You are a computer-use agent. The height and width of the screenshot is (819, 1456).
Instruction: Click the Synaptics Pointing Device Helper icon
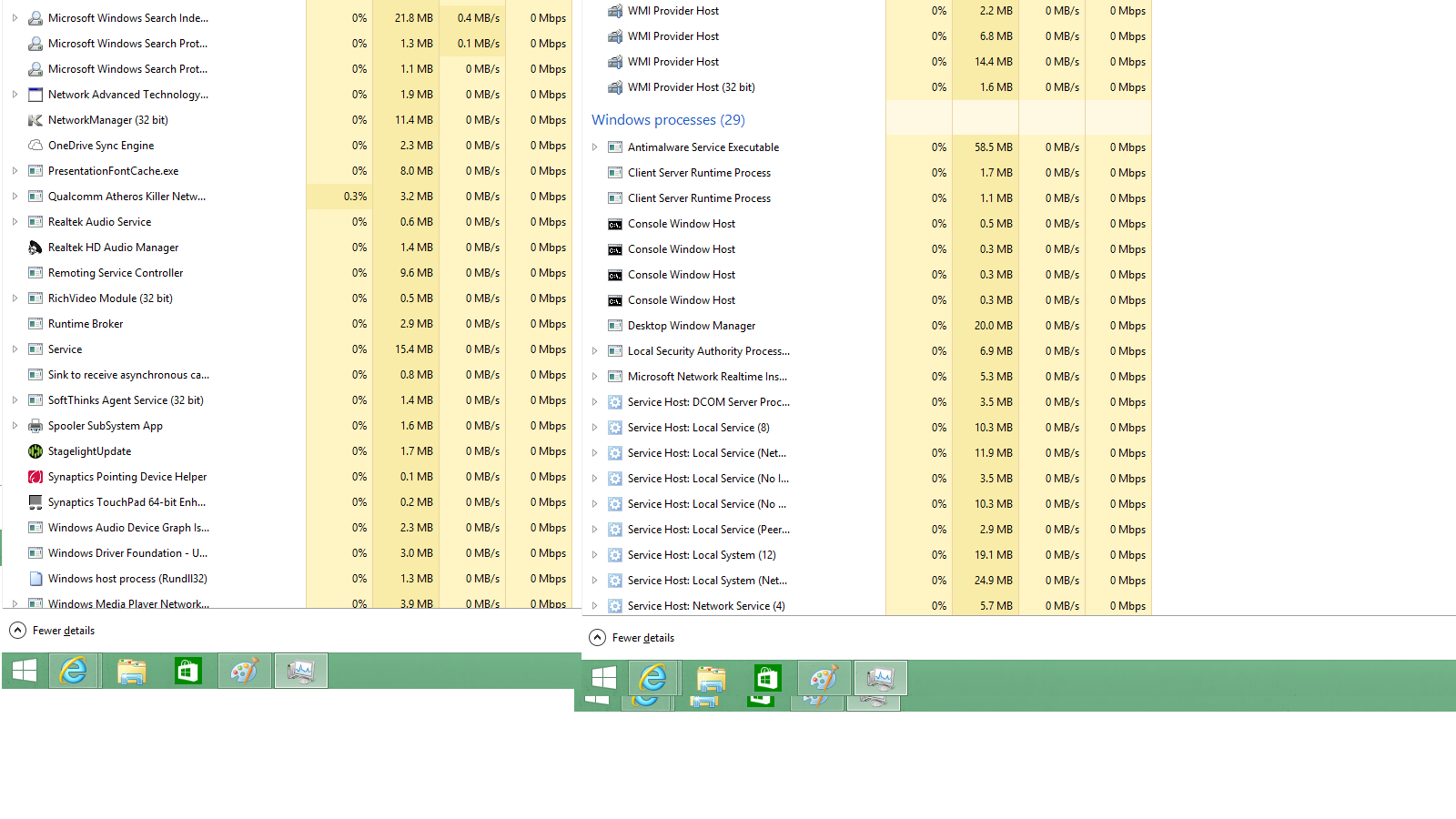pos(35,477)
